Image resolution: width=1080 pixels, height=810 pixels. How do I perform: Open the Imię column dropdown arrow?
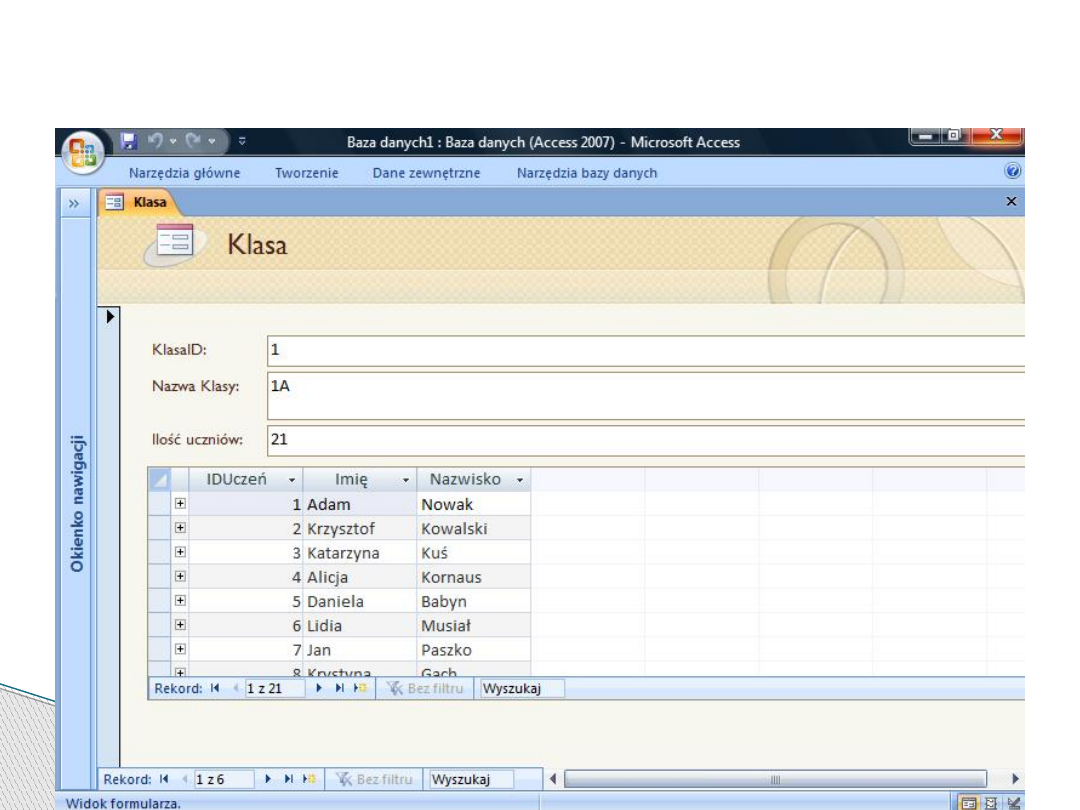click(x=406, y=480)
